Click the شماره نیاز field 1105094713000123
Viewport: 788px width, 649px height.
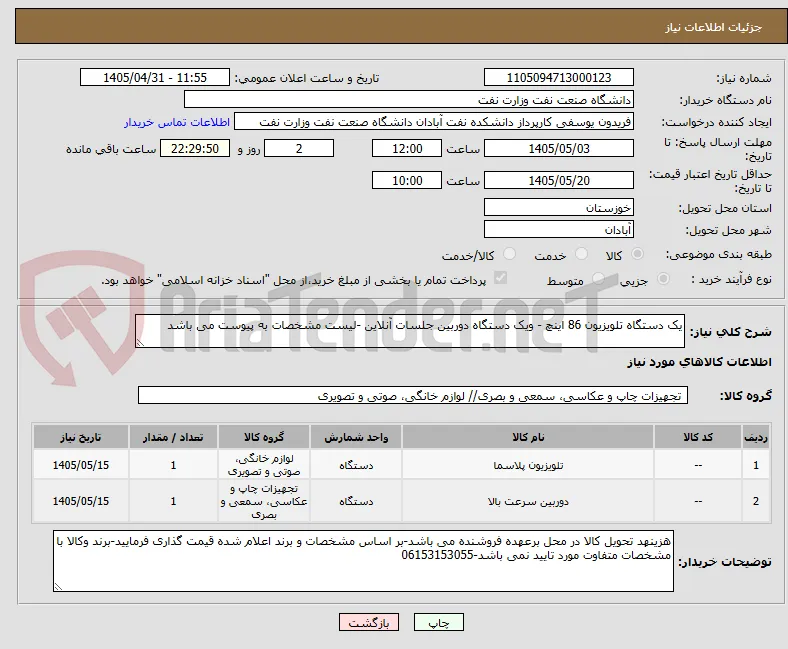559,77
